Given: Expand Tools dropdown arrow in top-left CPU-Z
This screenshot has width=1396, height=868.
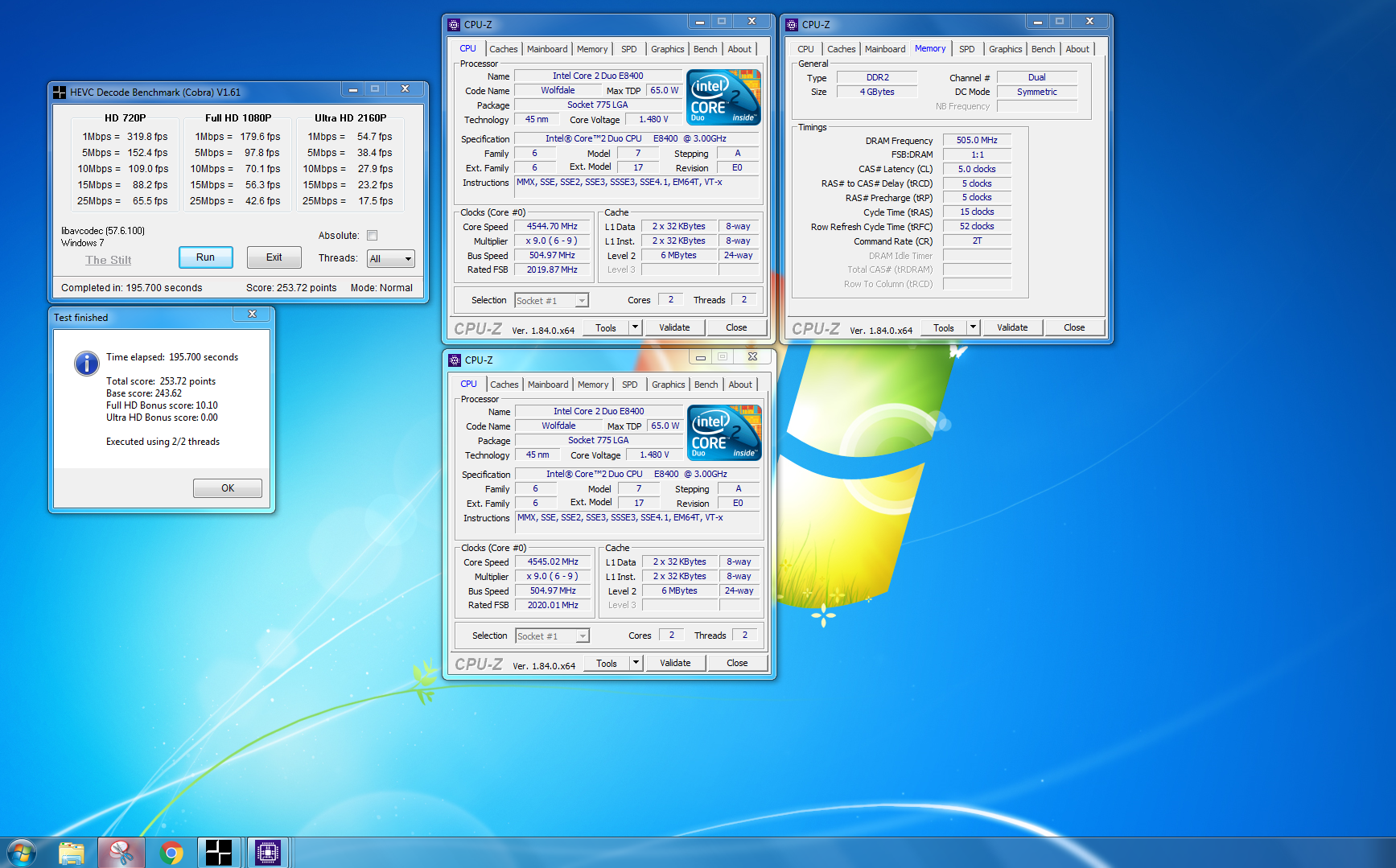Looking at the screenshot, I should pyautogui.click(x=635, y=327).
